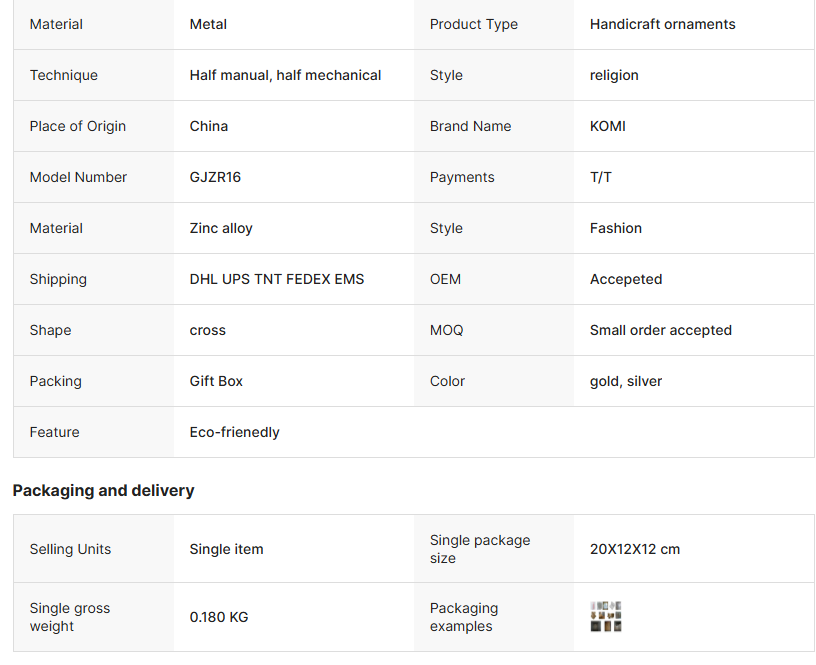This screenshot has height=665, width=816.
Task: Click the Packaging and delivery heading
Action: click(x=103, y=490)
